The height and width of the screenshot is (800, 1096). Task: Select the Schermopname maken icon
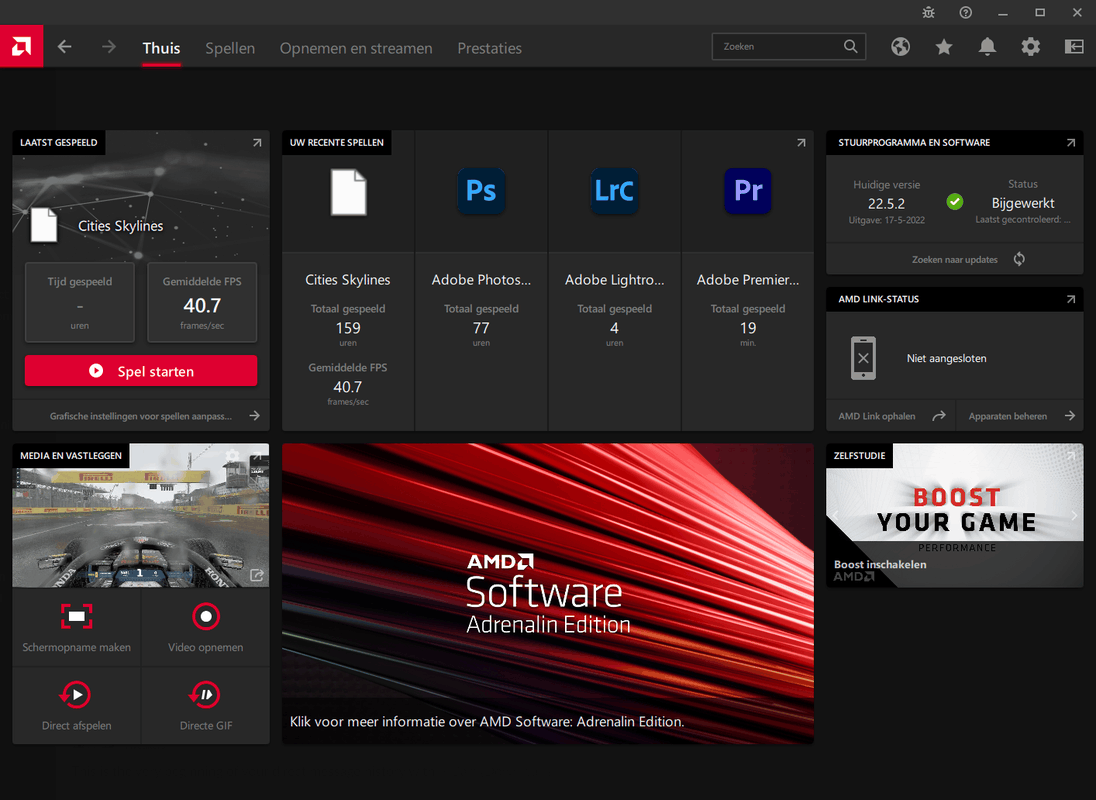76,617
